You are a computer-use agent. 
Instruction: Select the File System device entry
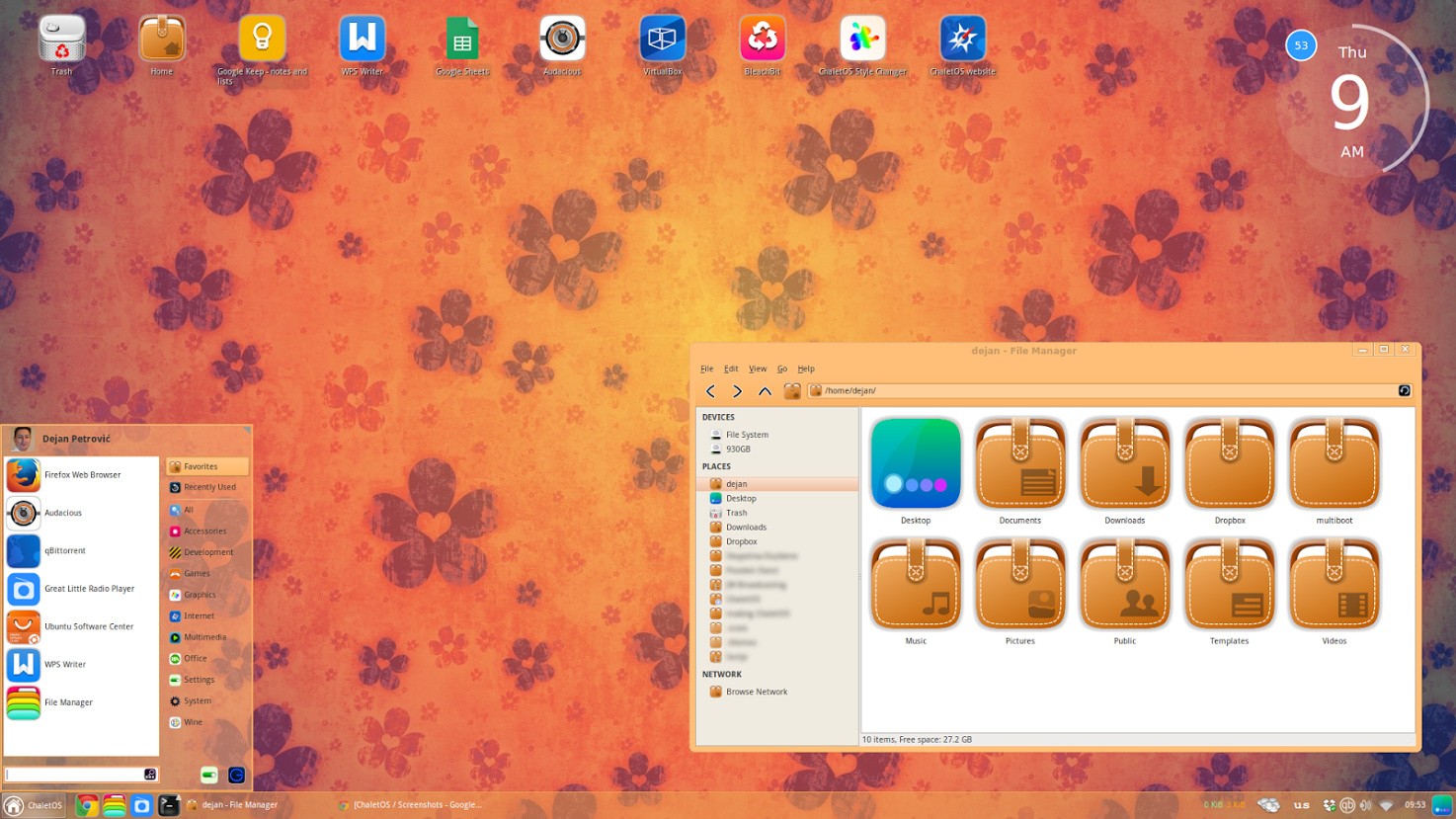click(747, 434)
